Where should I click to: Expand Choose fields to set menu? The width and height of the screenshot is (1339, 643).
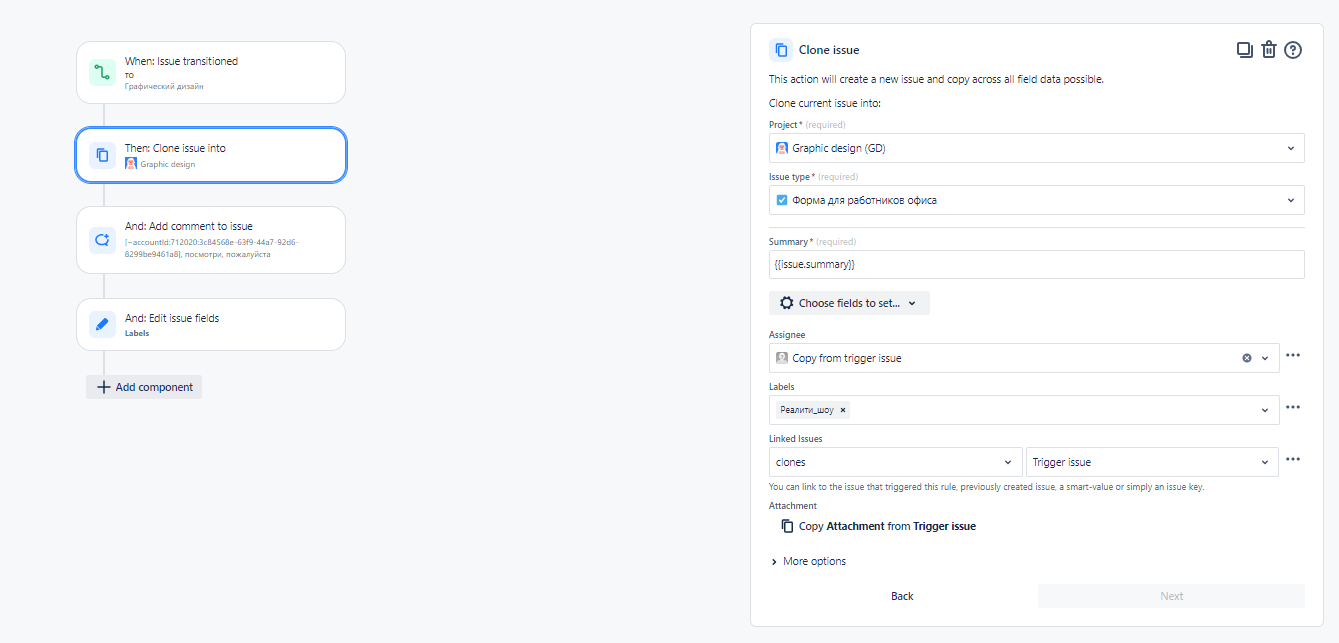click(x=849, y=303)
